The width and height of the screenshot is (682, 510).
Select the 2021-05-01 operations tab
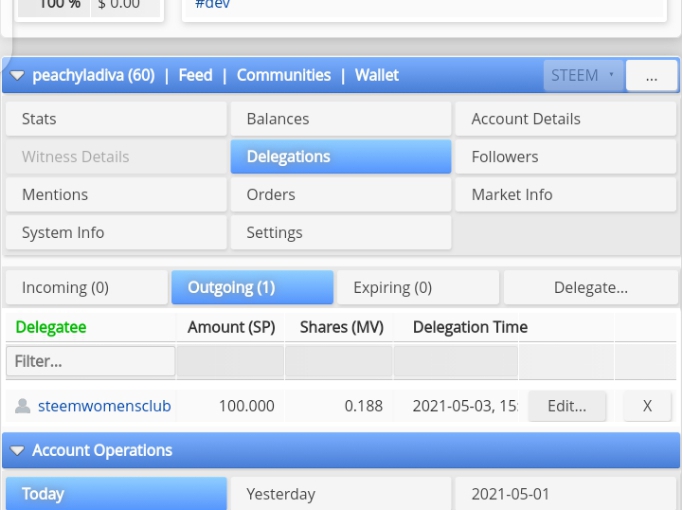565,493
